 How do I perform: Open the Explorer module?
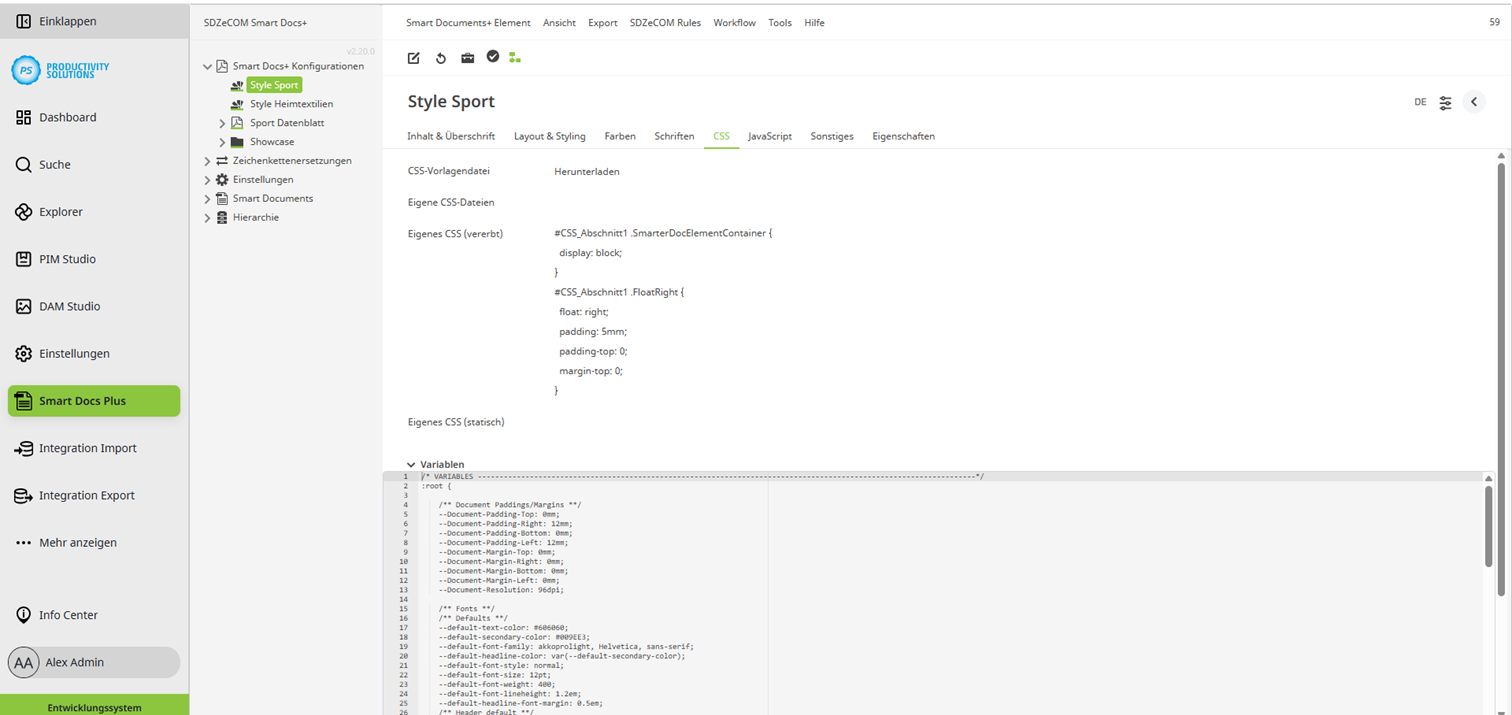click(x=94, y=212)
